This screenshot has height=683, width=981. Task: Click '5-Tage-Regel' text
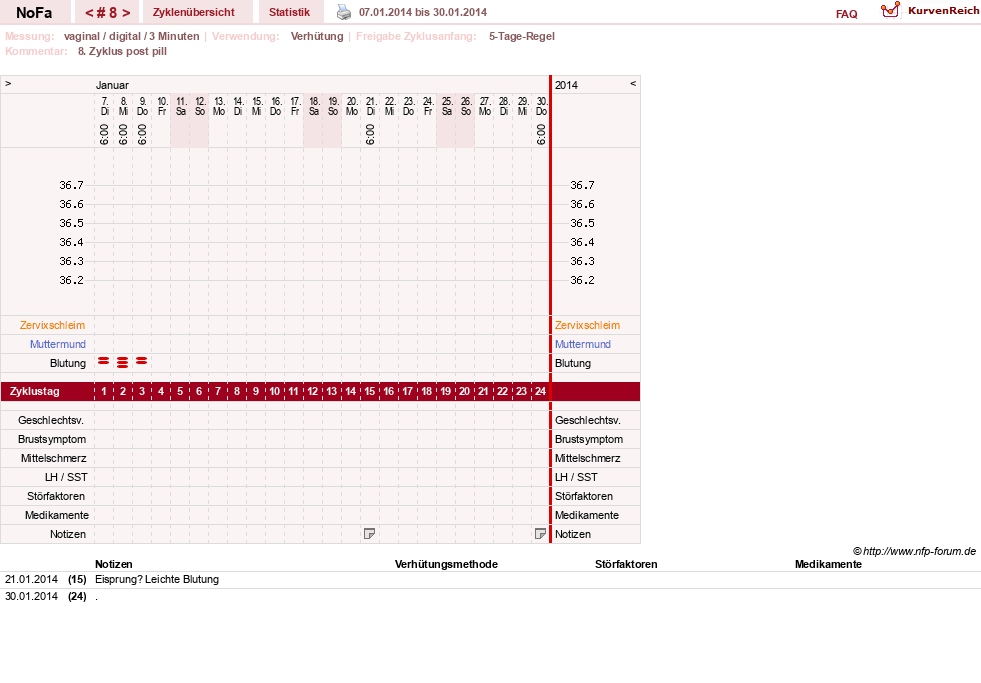[x=522, y=36]
